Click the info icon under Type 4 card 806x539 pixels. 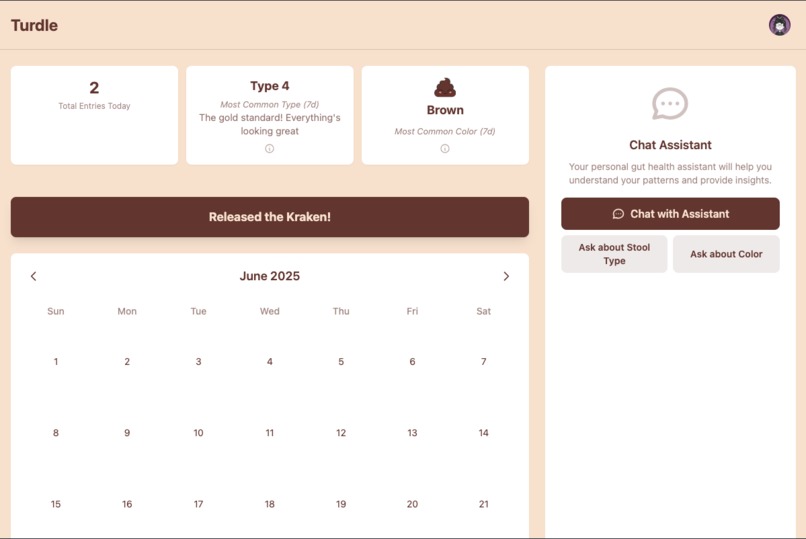click(x=269, y=148)
